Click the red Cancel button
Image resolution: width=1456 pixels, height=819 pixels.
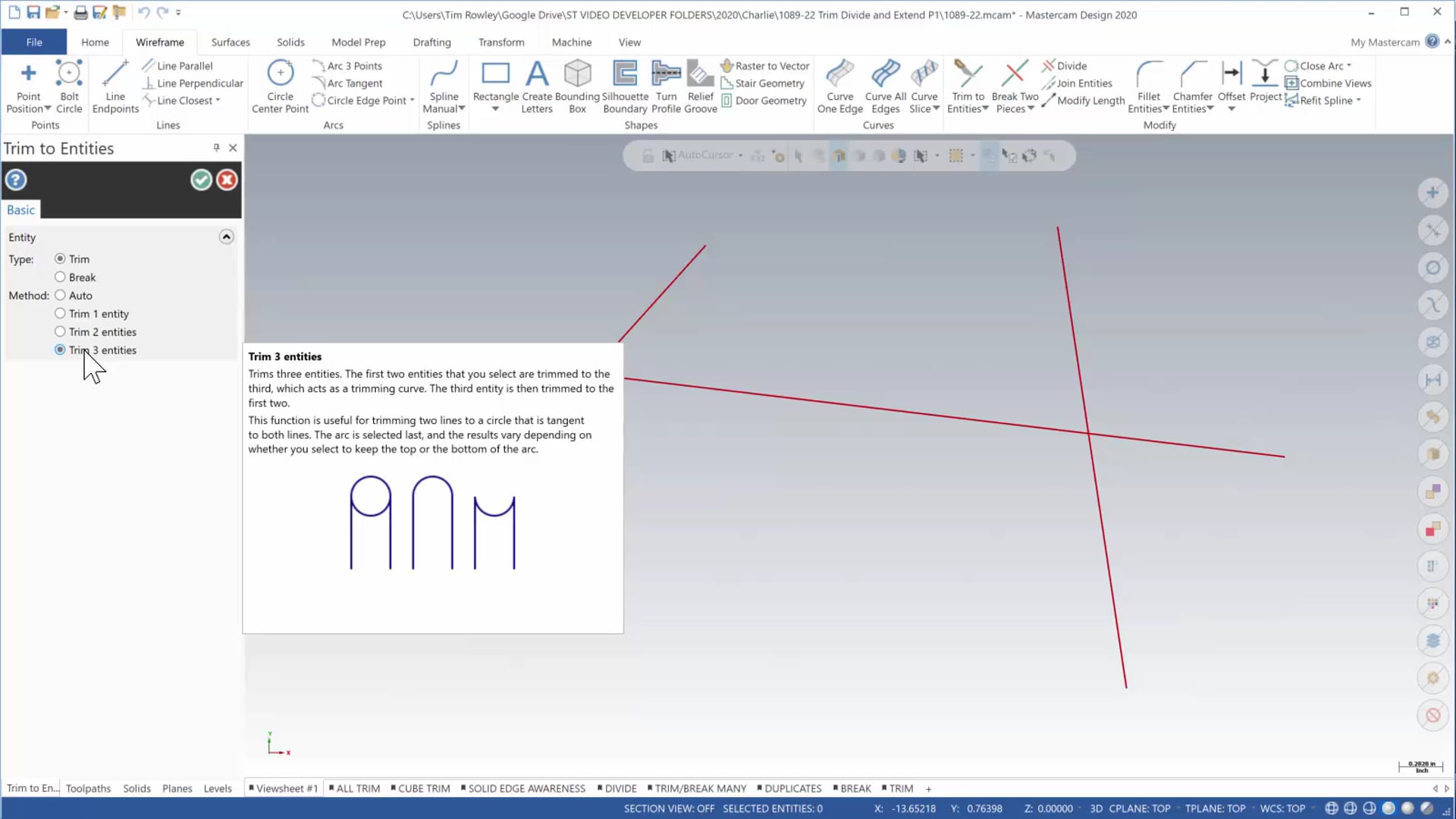225,180
